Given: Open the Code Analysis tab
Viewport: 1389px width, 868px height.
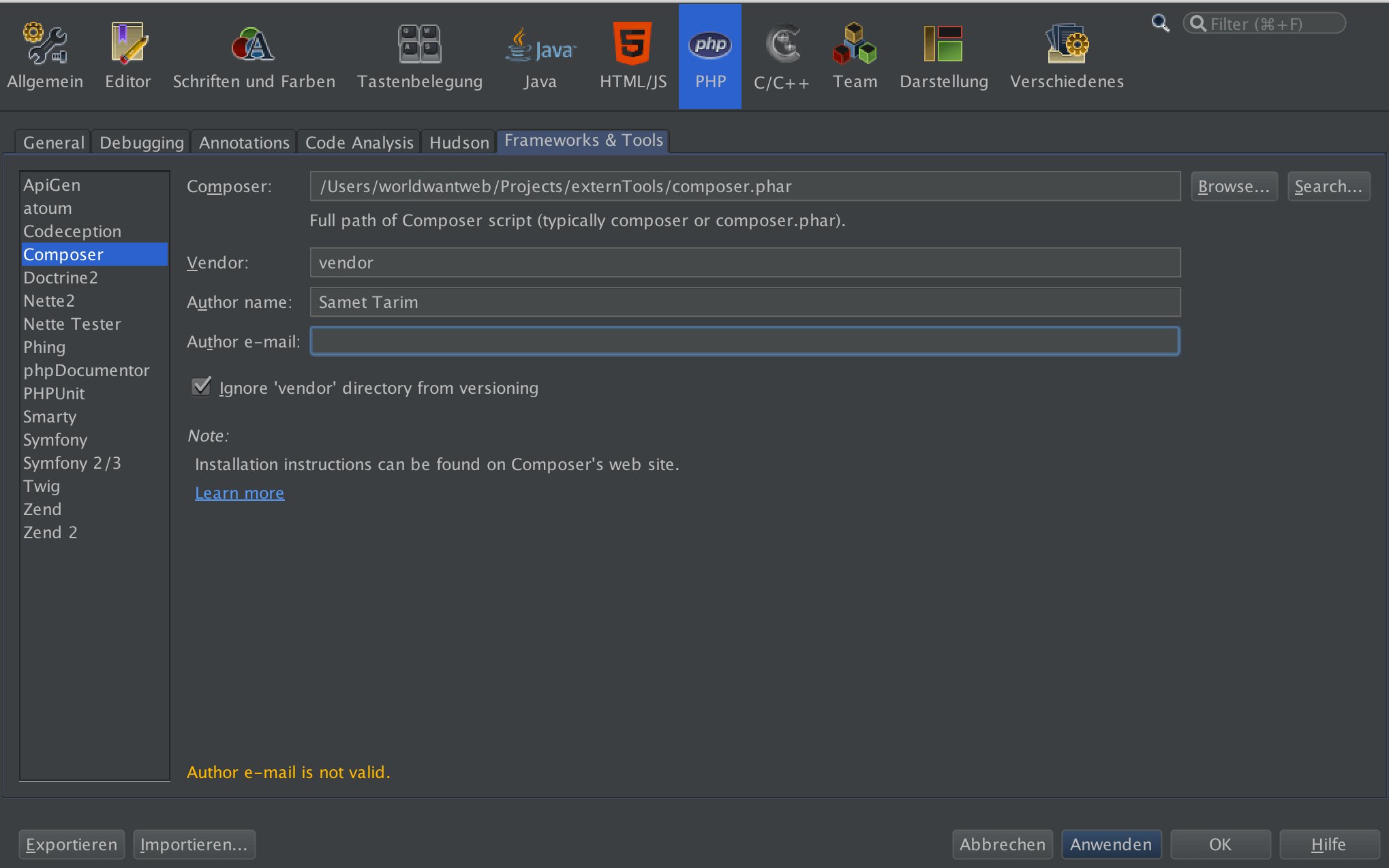Looking at the screenshot, I should (359, 142).
